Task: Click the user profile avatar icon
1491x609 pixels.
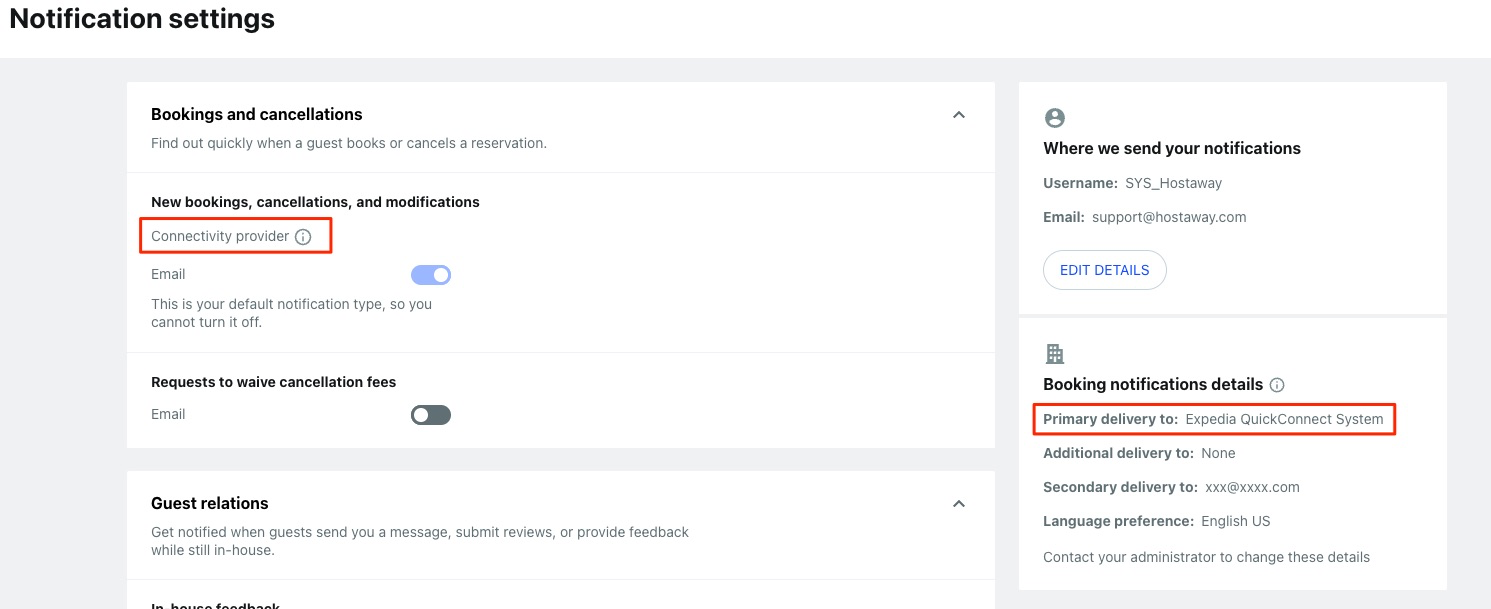Action: 1054,118
